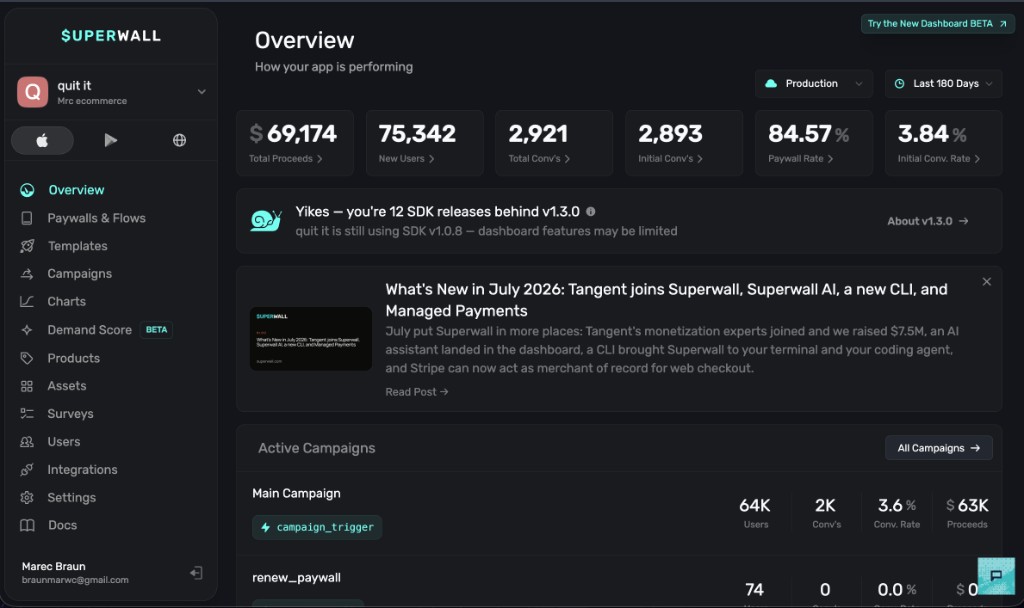Click the braunmarwc@gmail.com account email
This screenshot has height=608, width=1024.
coord(75,580)
